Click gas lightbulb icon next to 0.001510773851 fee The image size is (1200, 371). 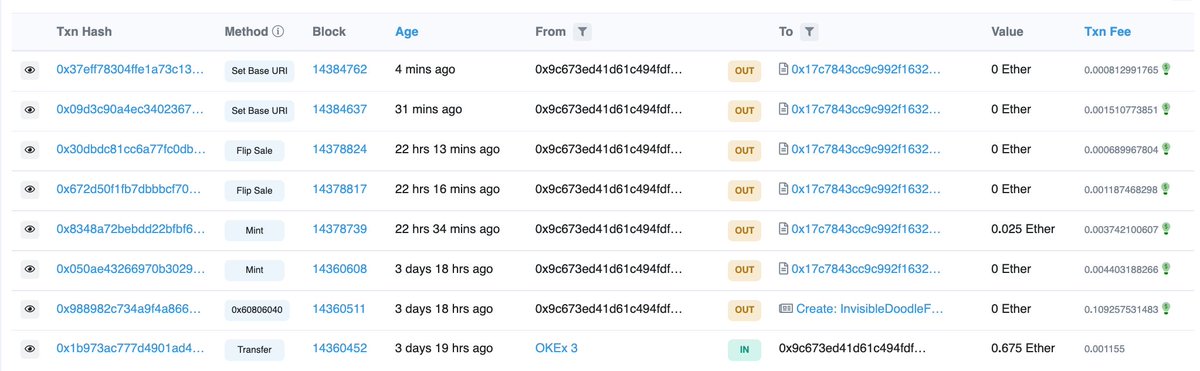(x=1166, y=110)
